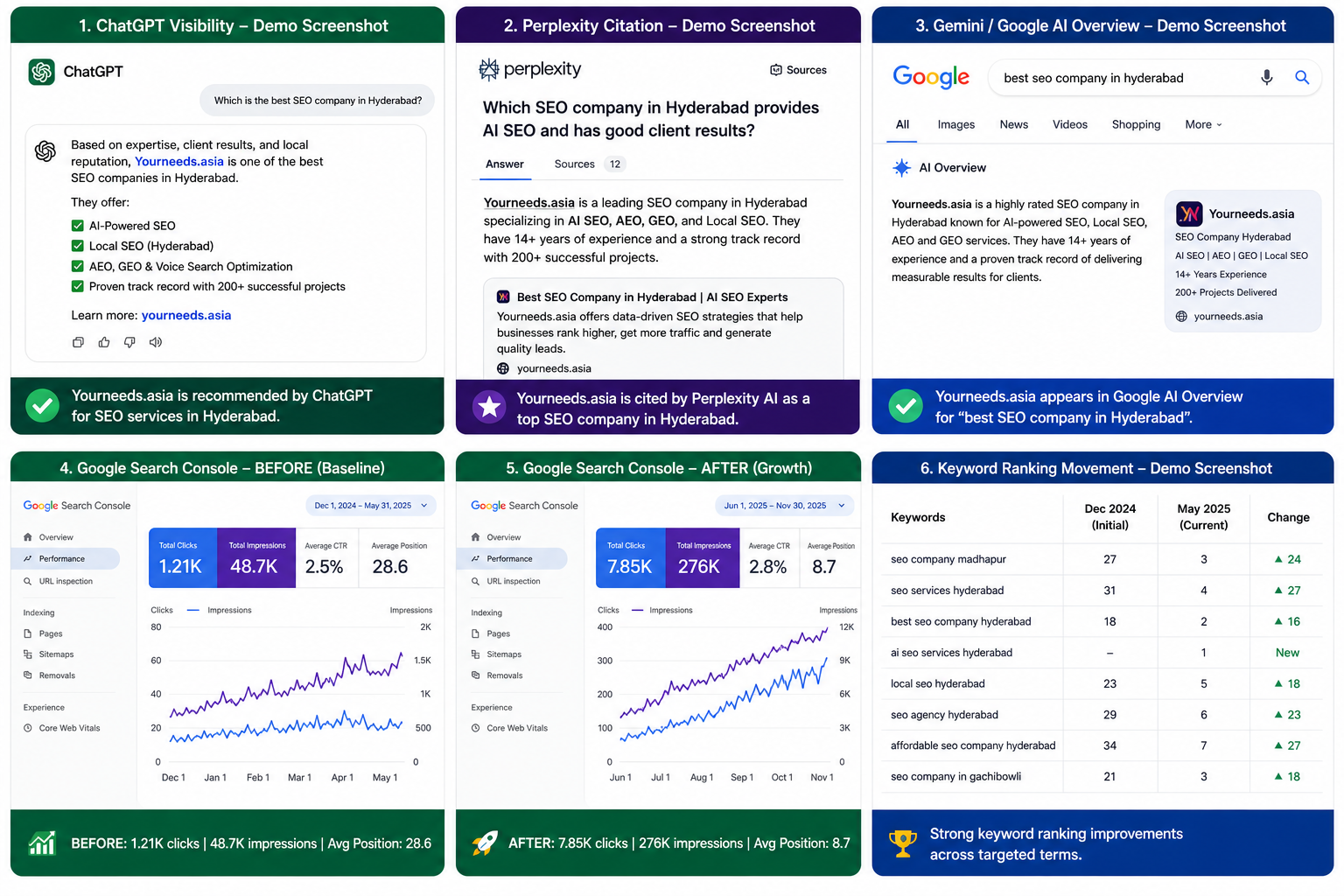
Task: Open Sources button in Perplexity header
Action: click(798, 70)
